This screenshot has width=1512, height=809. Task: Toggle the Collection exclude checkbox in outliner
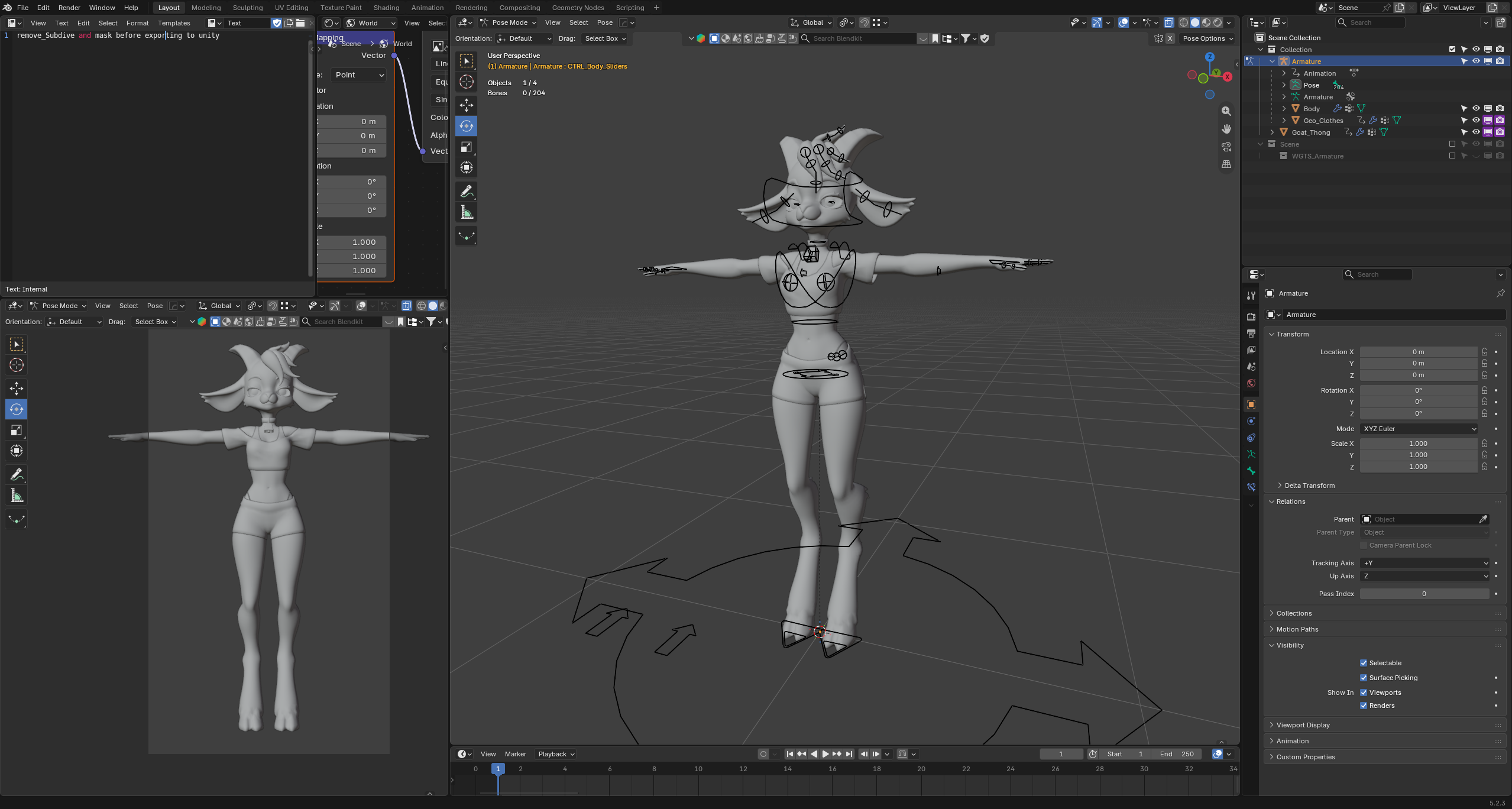point(1452,49)
